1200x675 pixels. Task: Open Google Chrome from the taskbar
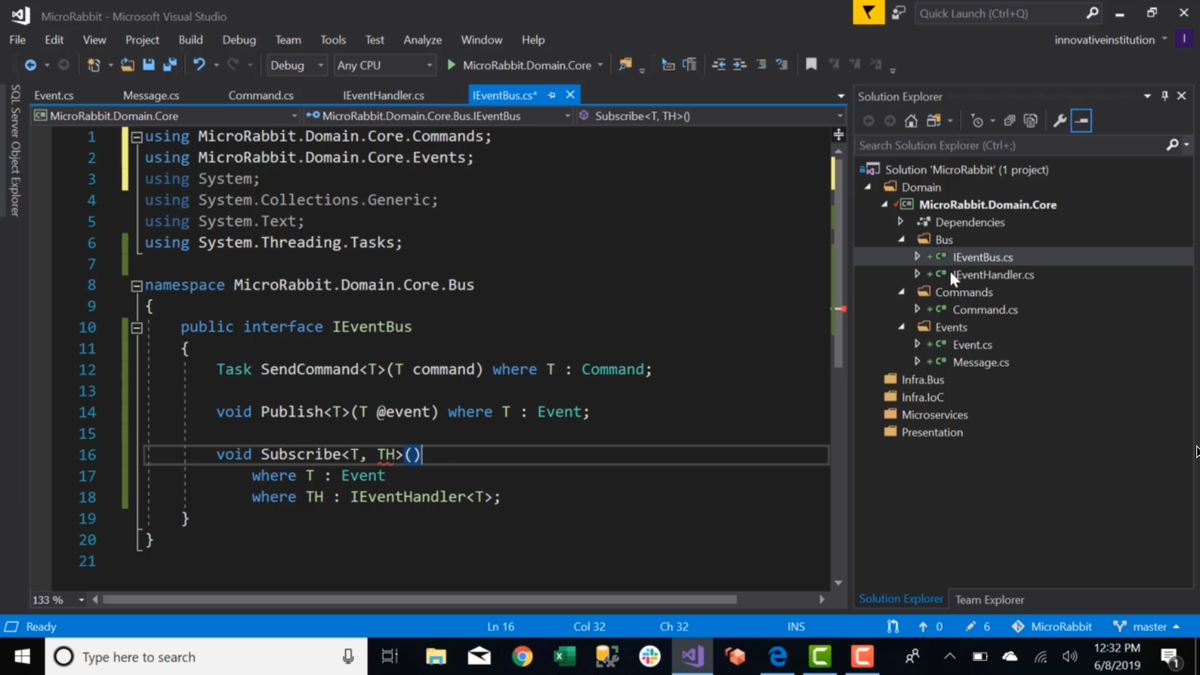[x=522, y=657]
